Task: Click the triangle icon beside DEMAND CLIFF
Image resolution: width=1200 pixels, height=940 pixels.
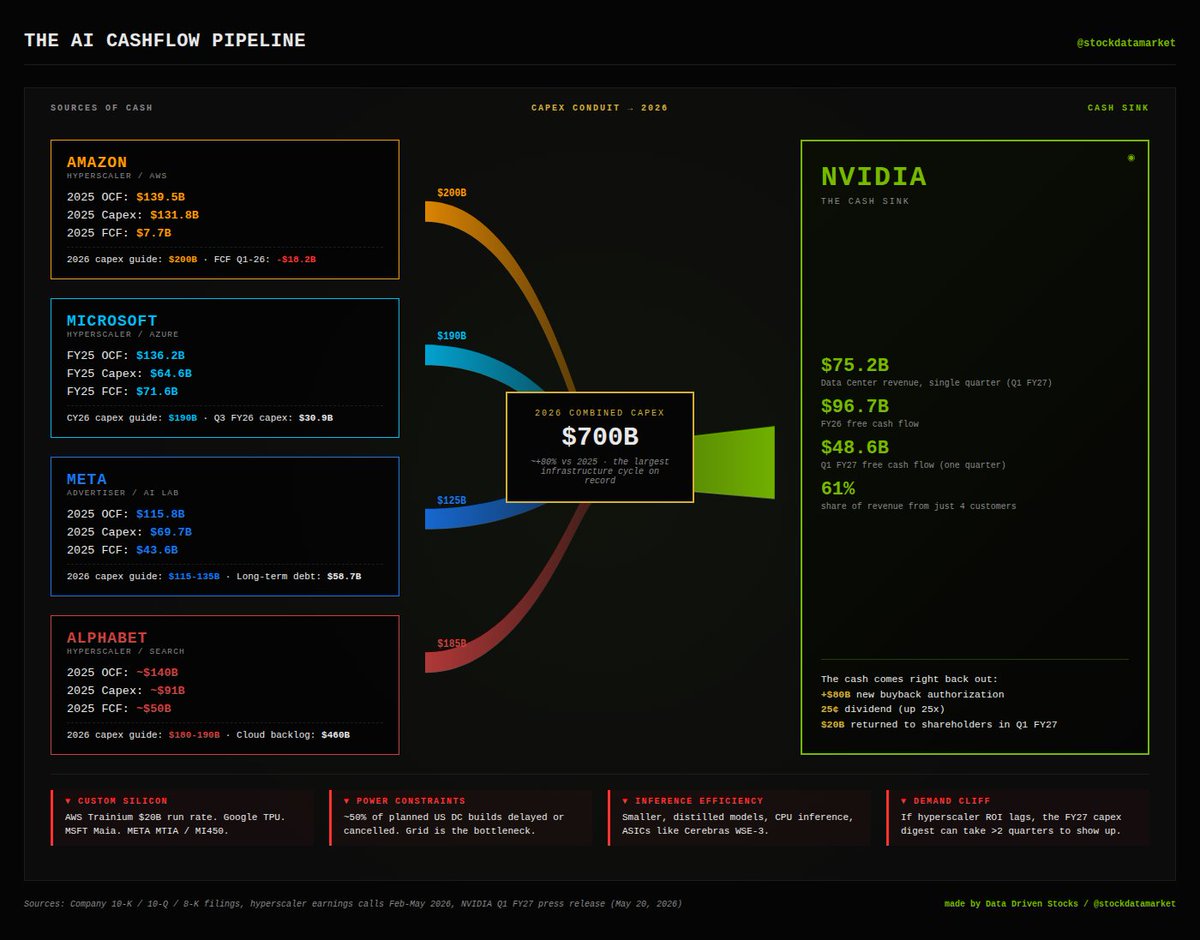Action: [904, 801]
